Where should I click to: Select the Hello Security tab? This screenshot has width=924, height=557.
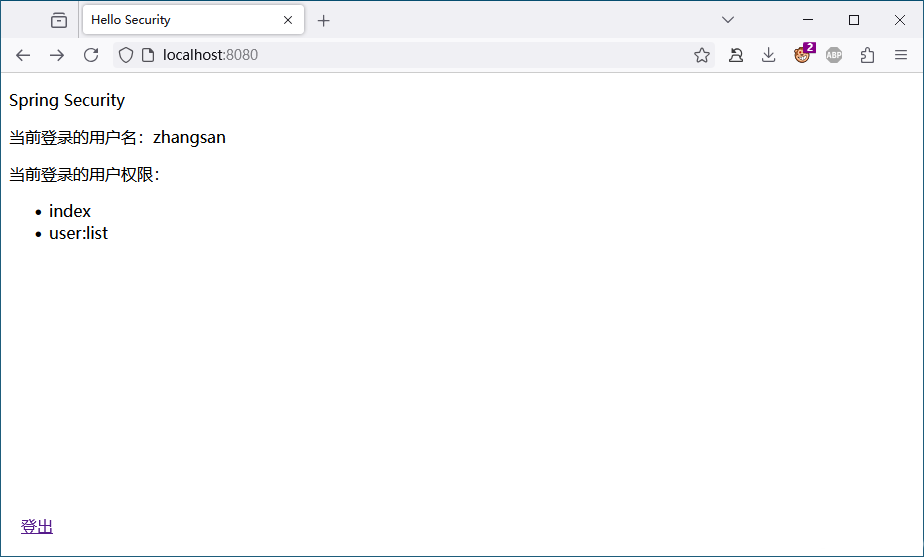[x=193, y=20]
